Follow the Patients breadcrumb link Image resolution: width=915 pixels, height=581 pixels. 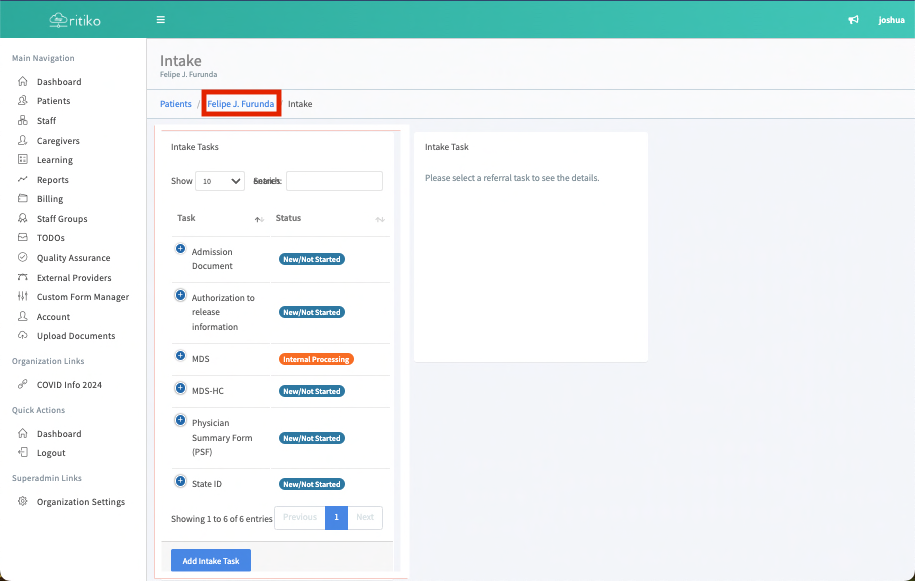(176, 104)
